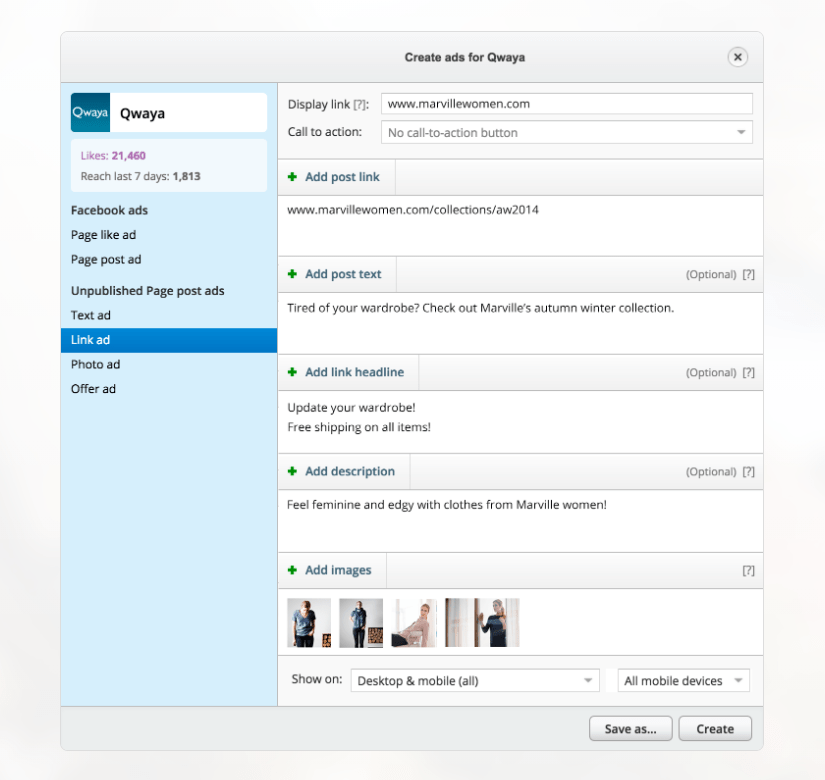
Task: Click Add images
Action: tap(338, 570)
